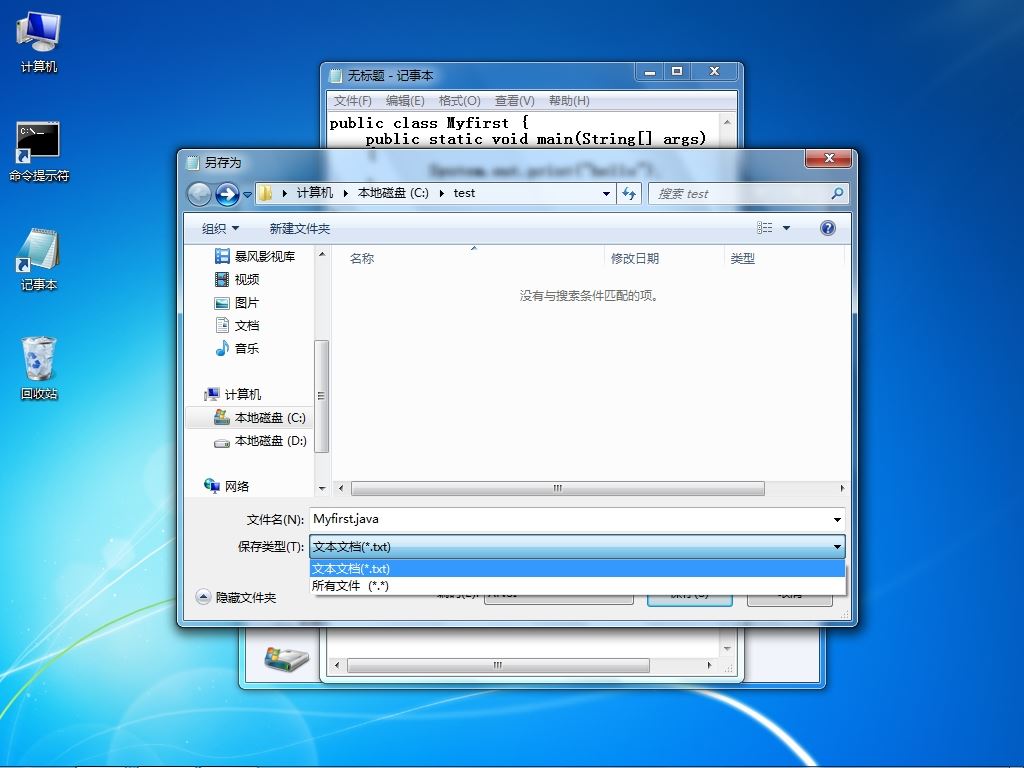The height and width of the screenshot is (768, 1024).
Task: Click the drive icon in background window
Action: pyautogui.click(x=285, y=658)
